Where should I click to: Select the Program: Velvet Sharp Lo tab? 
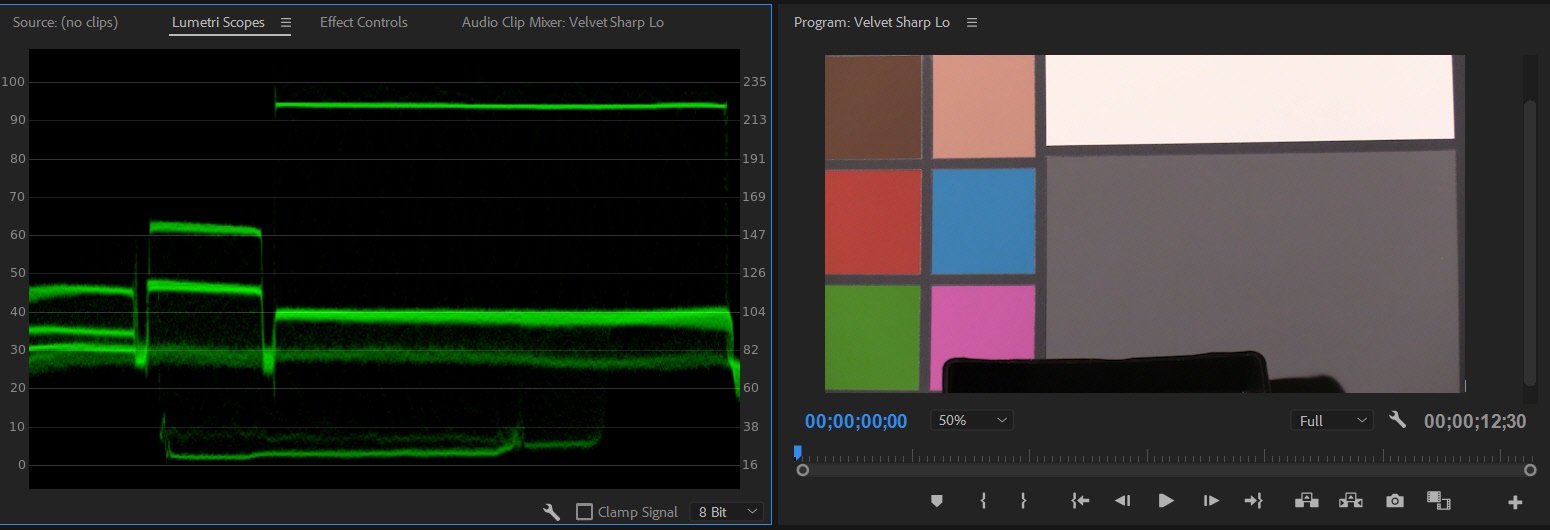[872, 22]
